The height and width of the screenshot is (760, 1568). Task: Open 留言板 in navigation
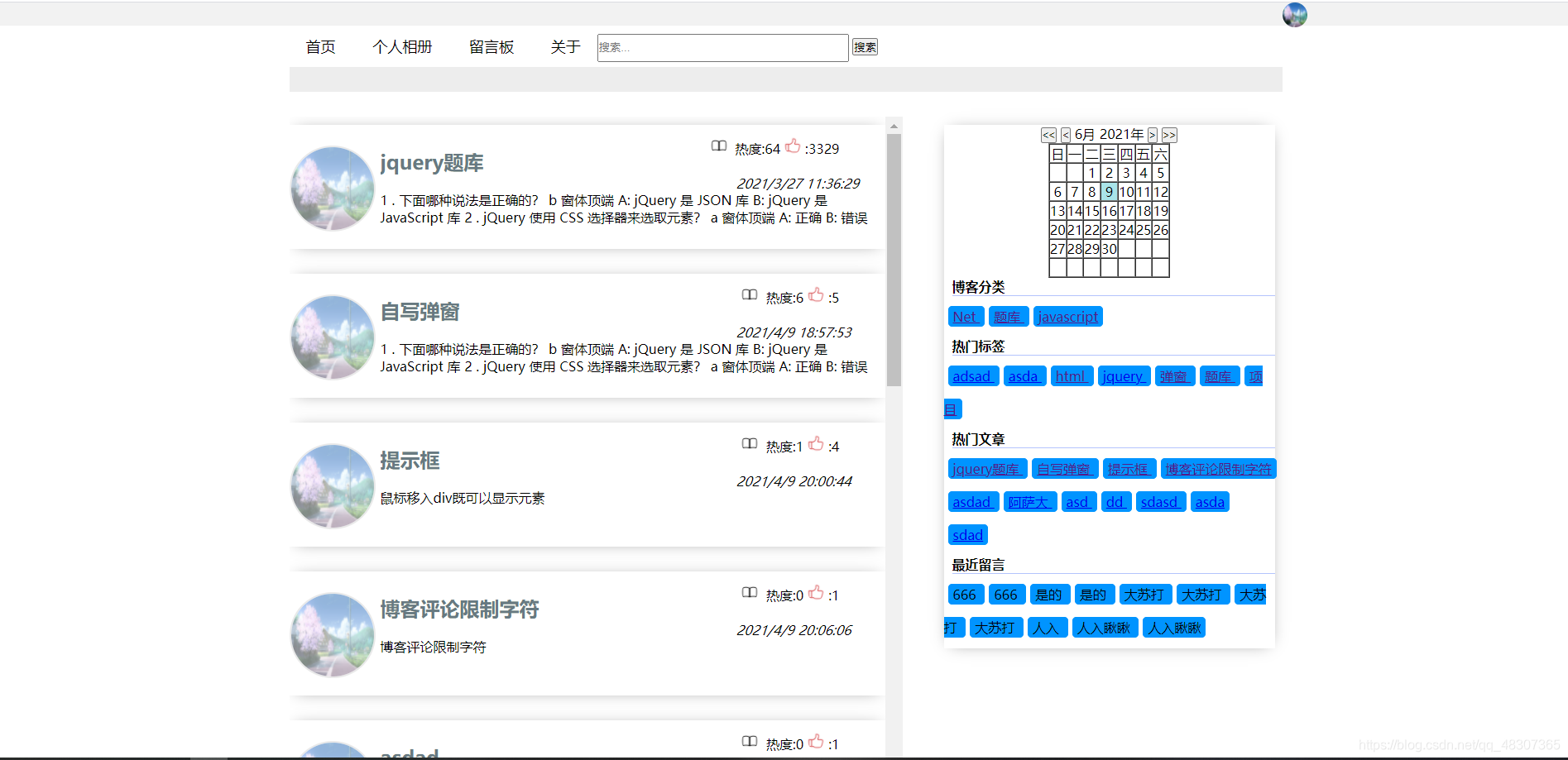coord(491,47)
